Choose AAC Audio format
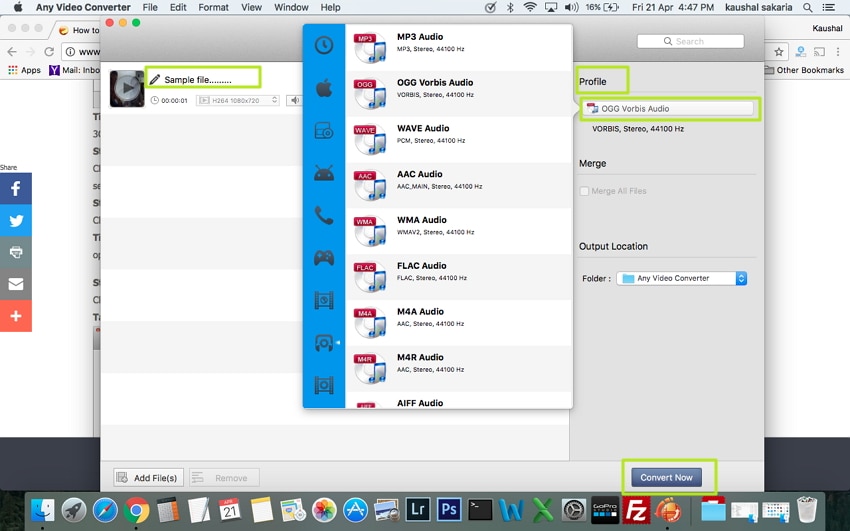 (459, 185)
